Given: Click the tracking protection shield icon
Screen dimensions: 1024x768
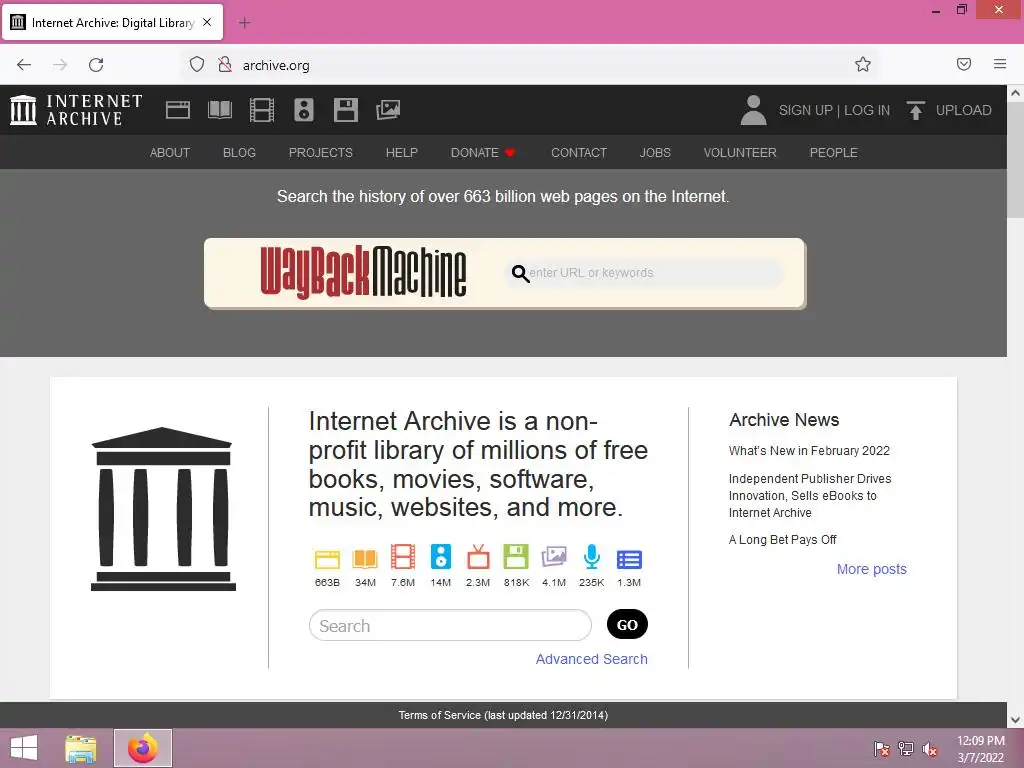Looking at the screenshot, I should click(x=197, y=64).
